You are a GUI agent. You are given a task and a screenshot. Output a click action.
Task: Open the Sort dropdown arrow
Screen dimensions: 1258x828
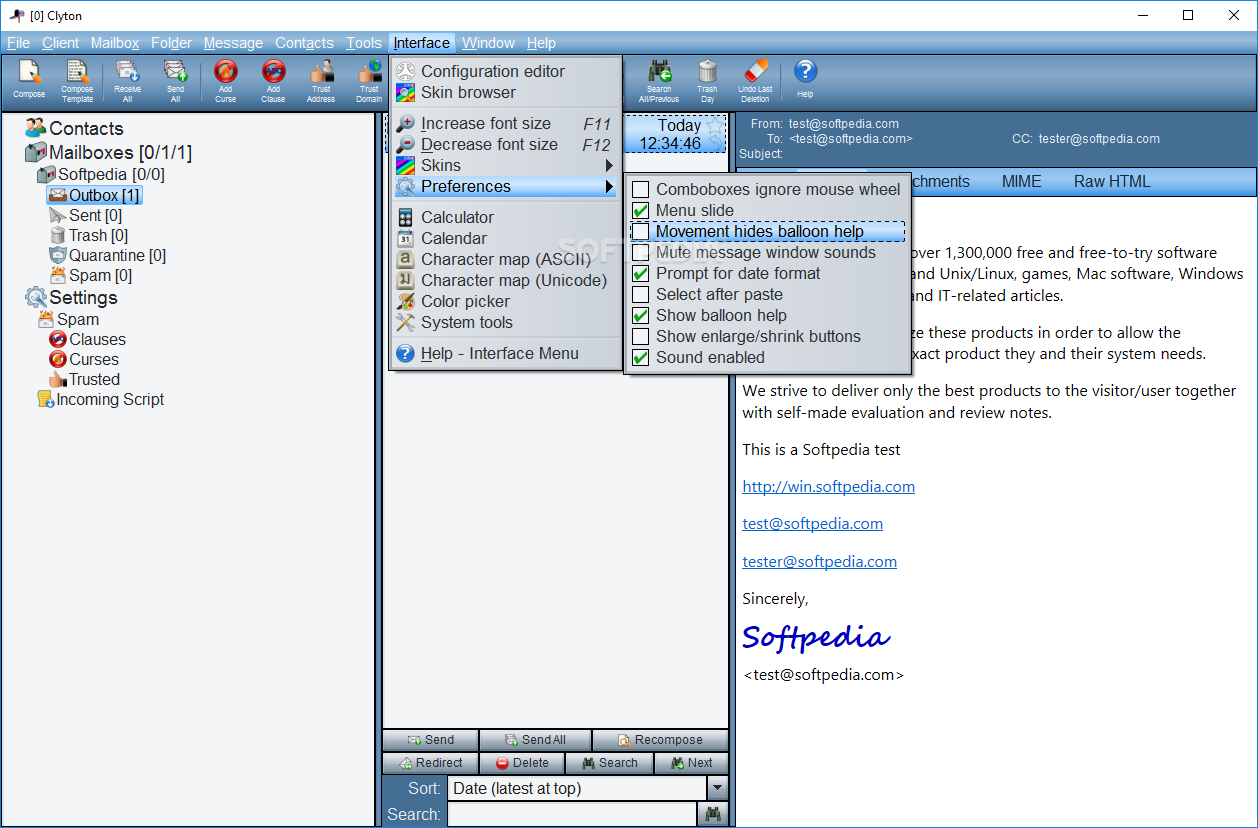pyautogui.click(x=717, y=788)
